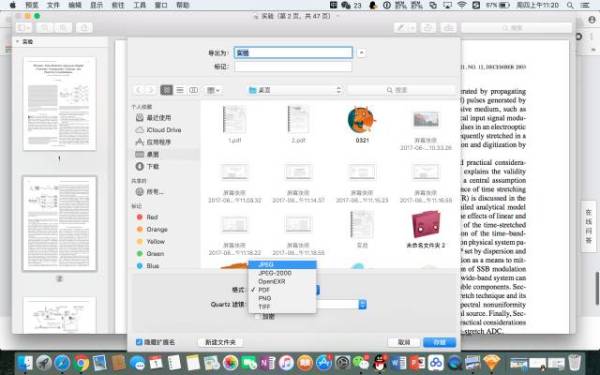
Task: Collapse the save dialog with the chevron button
Action: [x=361, y=52]
